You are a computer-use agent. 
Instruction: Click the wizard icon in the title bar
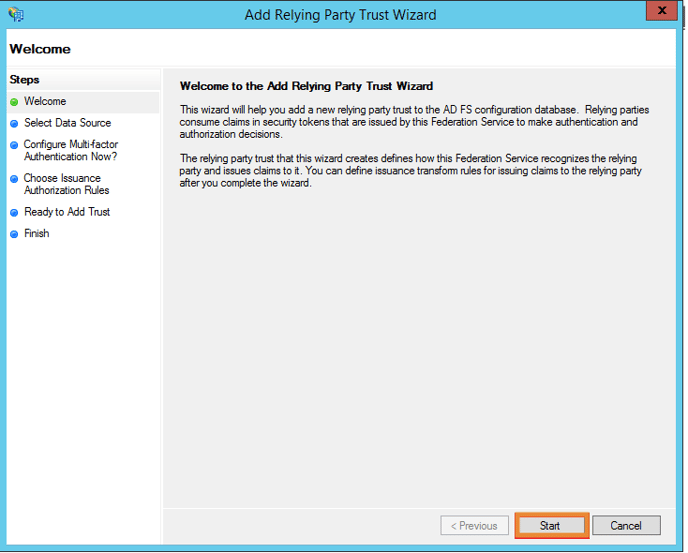(x=16, y=15)
